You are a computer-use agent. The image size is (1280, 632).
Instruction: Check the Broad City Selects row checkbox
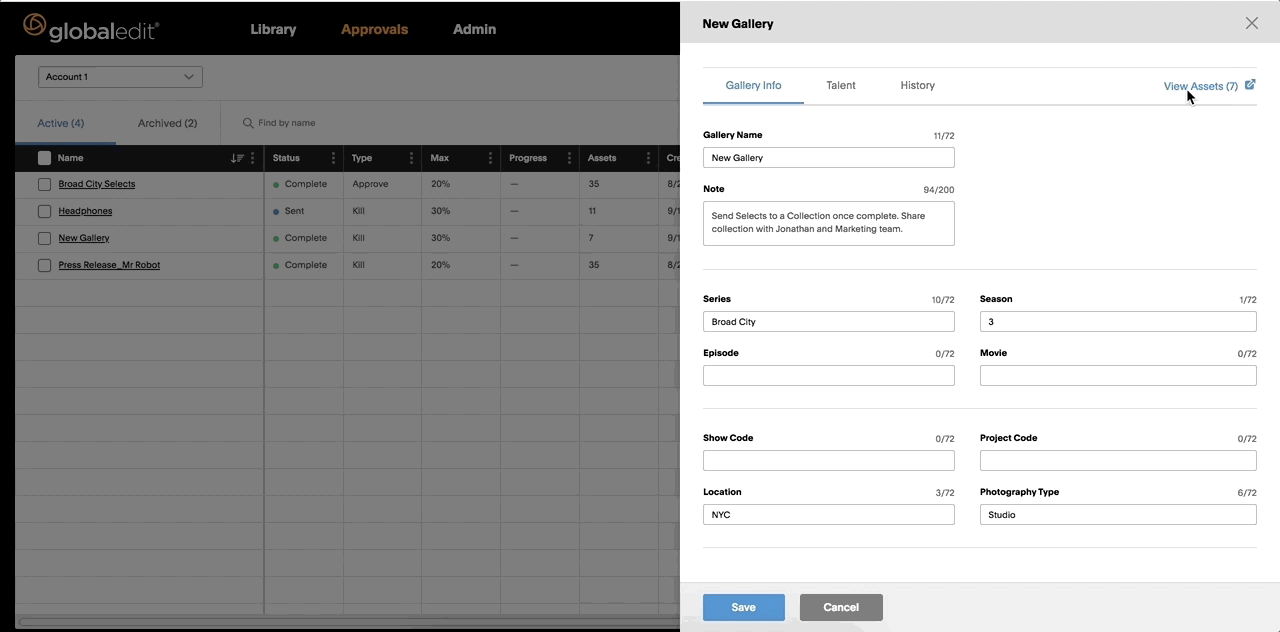pos(44,184)
